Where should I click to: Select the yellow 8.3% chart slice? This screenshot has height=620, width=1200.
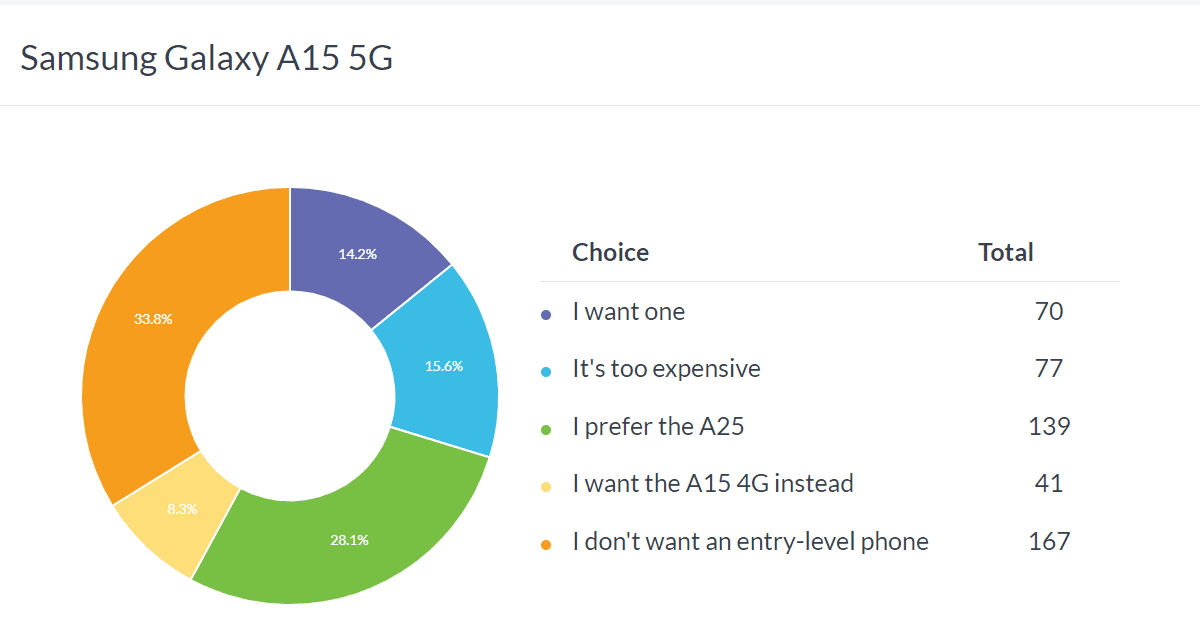182,509
